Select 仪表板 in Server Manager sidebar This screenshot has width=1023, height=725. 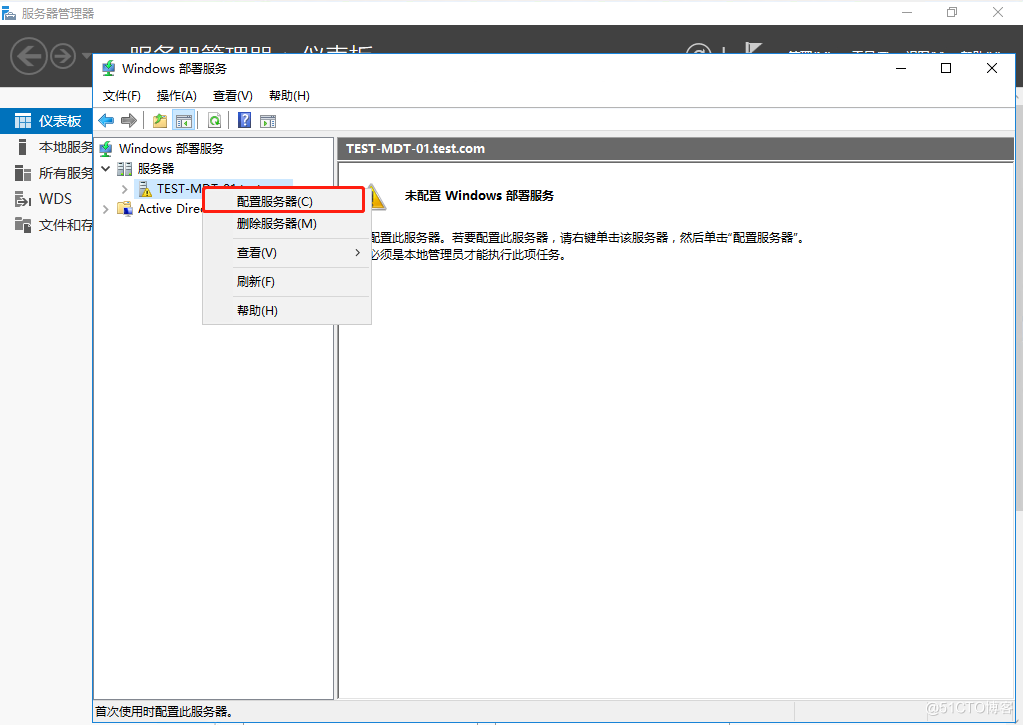(x=60, y=121)
